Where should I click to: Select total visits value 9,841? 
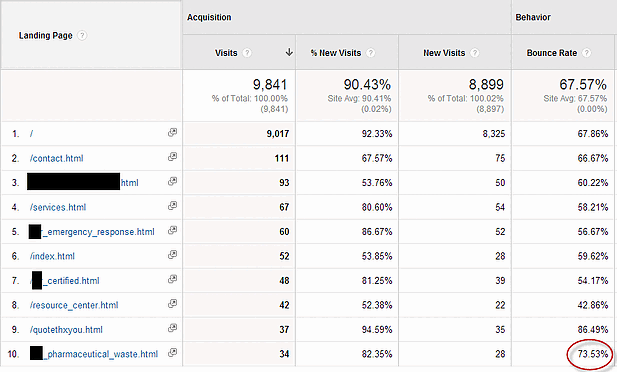pyautogui.click(x=270, y=84)
